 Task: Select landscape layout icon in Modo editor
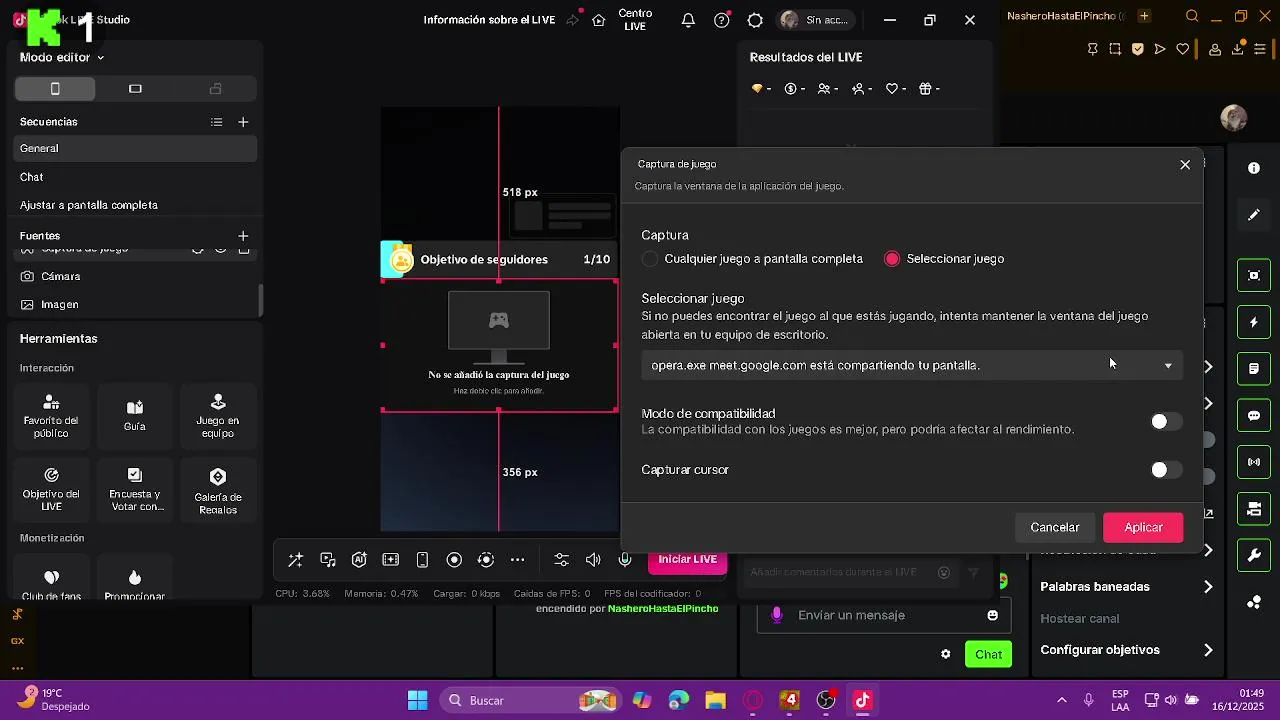(x=135, y=89)
